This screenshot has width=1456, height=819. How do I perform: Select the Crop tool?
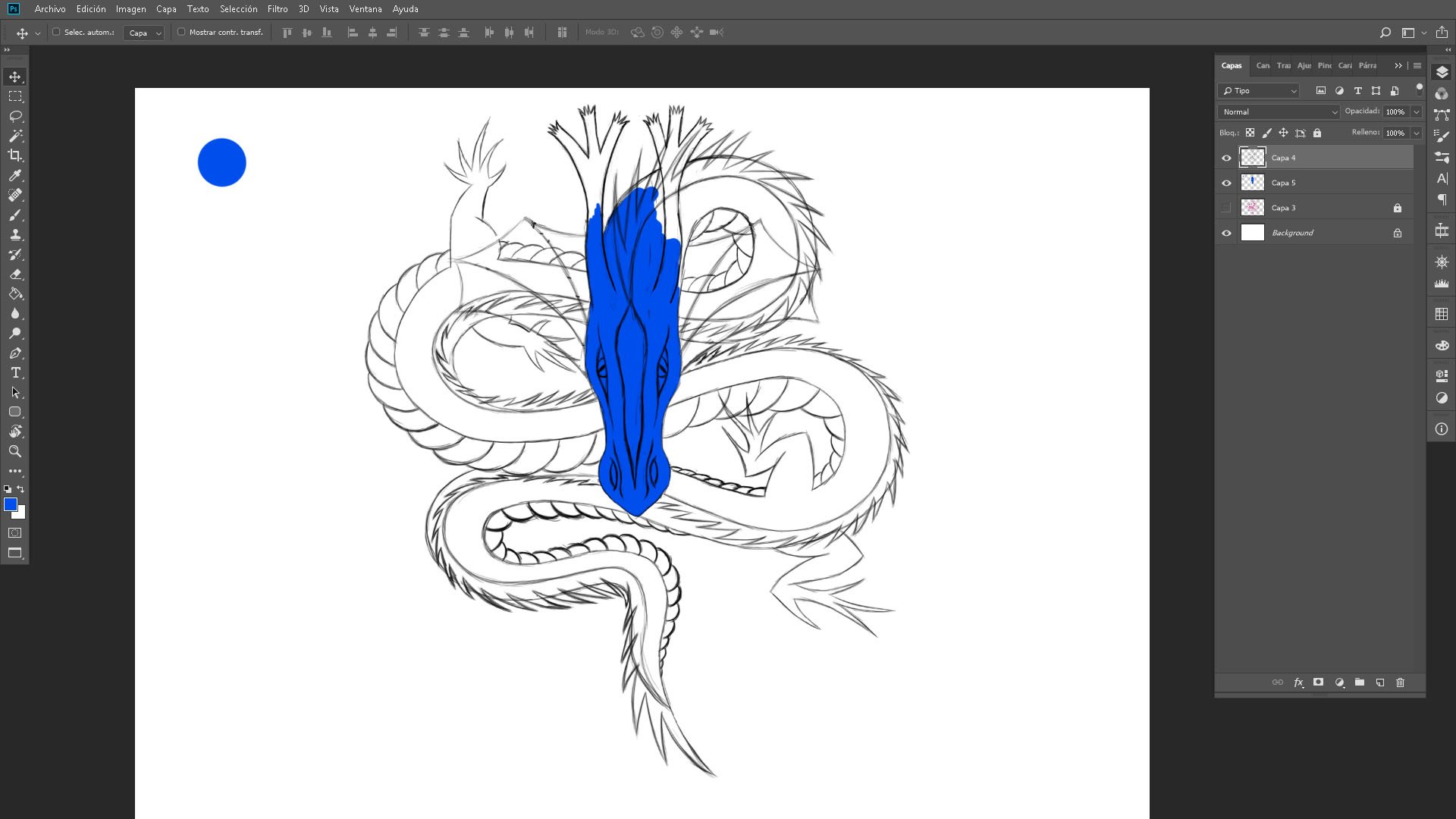coord(15,155)
